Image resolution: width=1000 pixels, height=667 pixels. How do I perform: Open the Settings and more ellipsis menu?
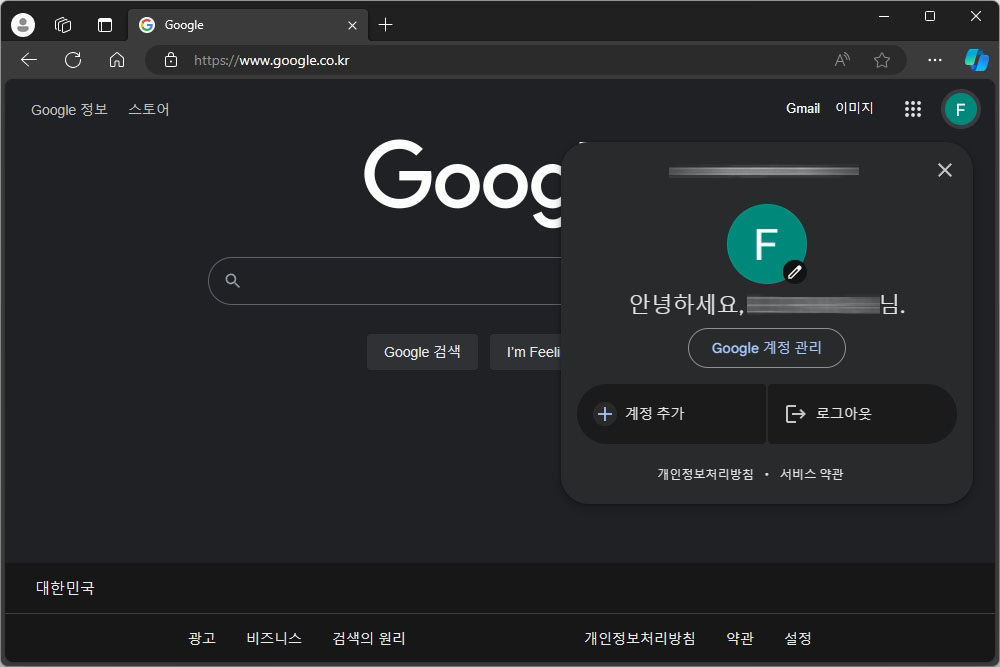tap(934, 60)
